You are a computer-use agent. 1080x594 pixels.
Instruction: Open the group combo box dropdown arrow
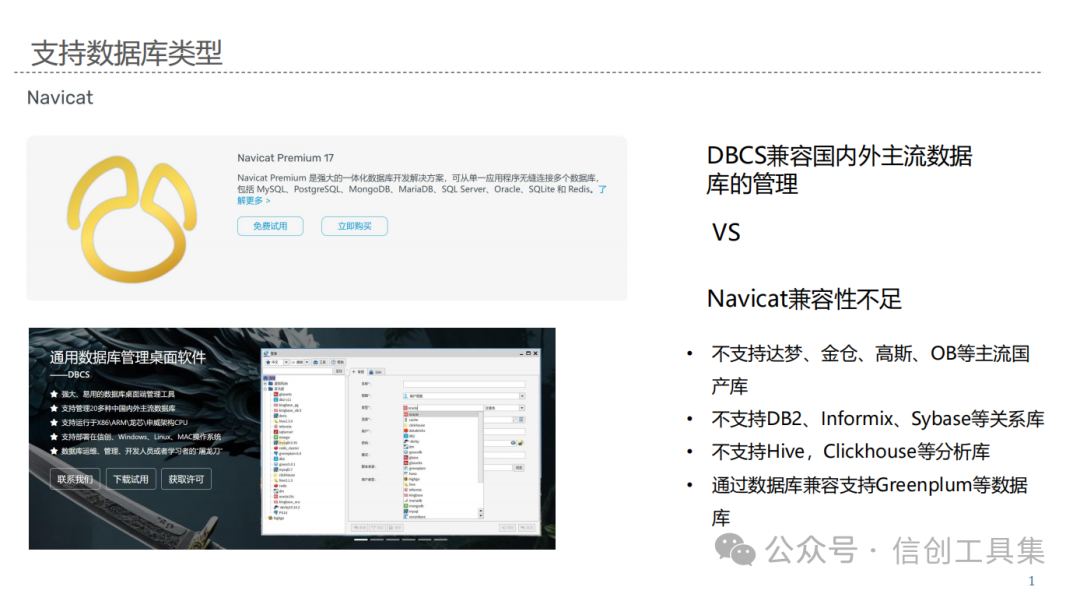pyautogui.click(x=522, y=396)
